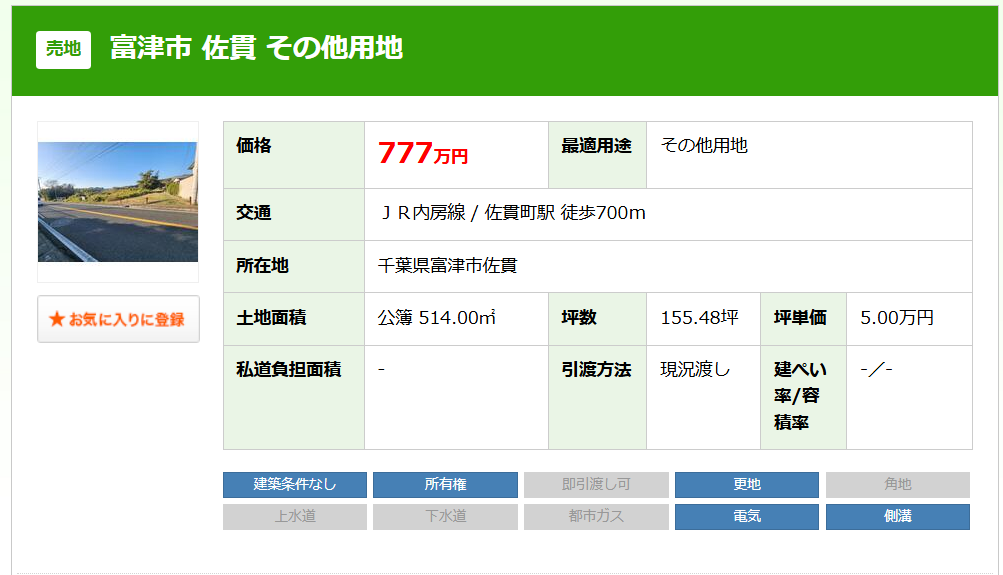Click the 売地 label badge

pyautogui.click(x=63, y=49)
